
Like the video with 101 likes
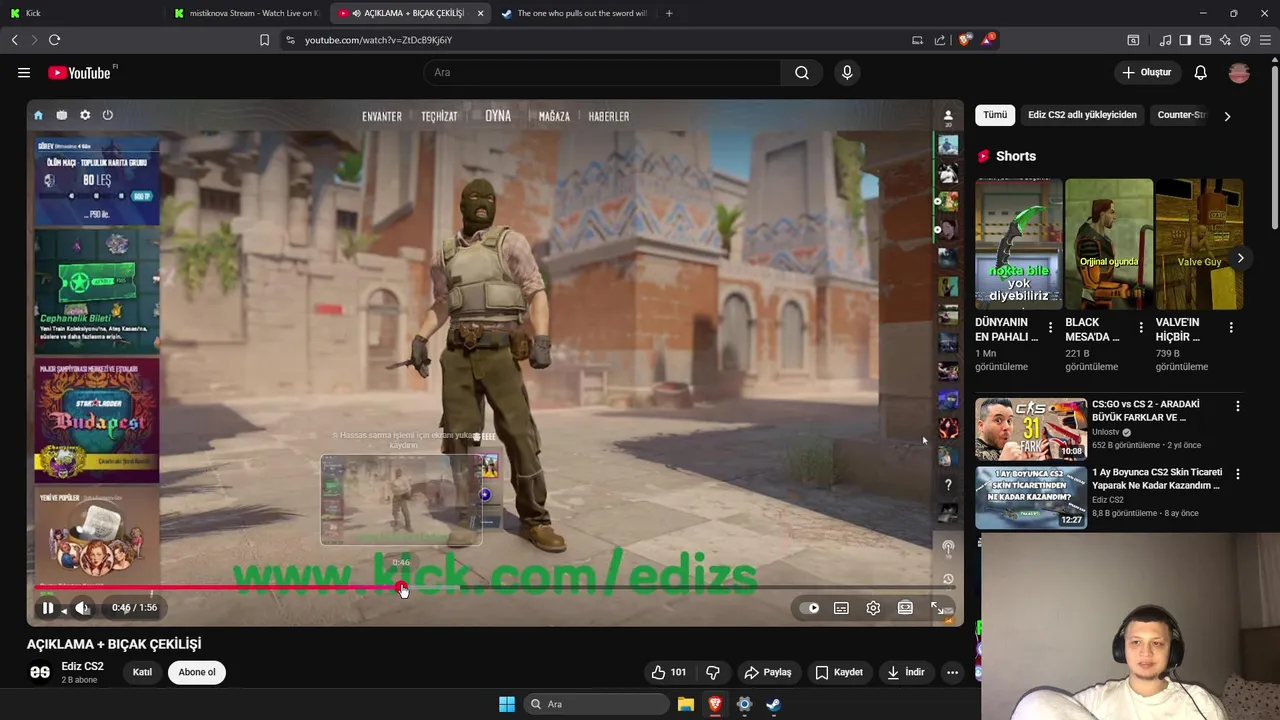pyautogui.click(x=668, y=672)
